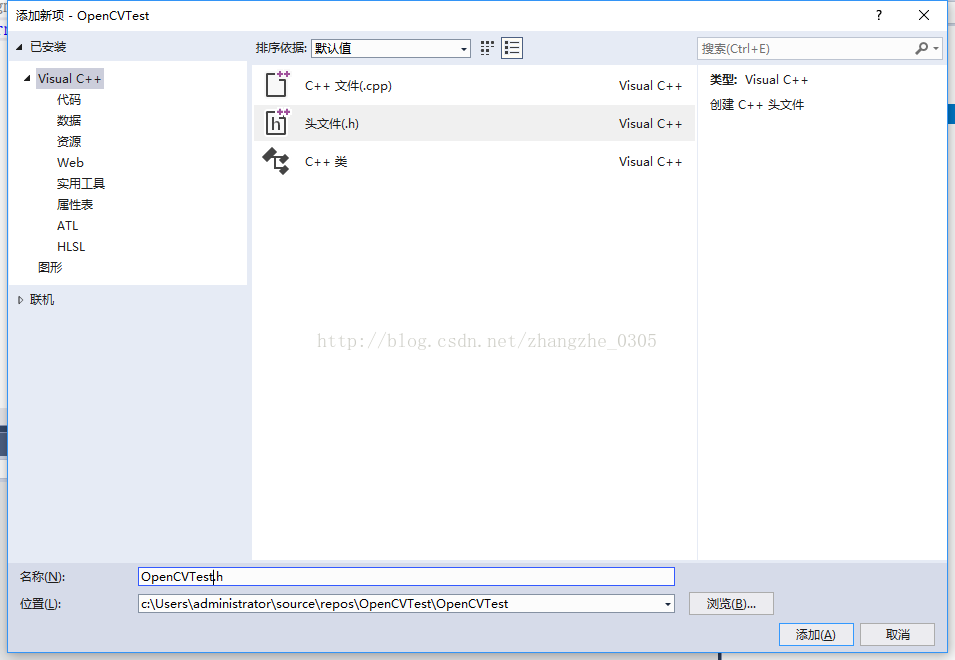Select the 属性表 category
This screenshot has width=955, height=660.
pyautogui.click(x=75, y=205)
